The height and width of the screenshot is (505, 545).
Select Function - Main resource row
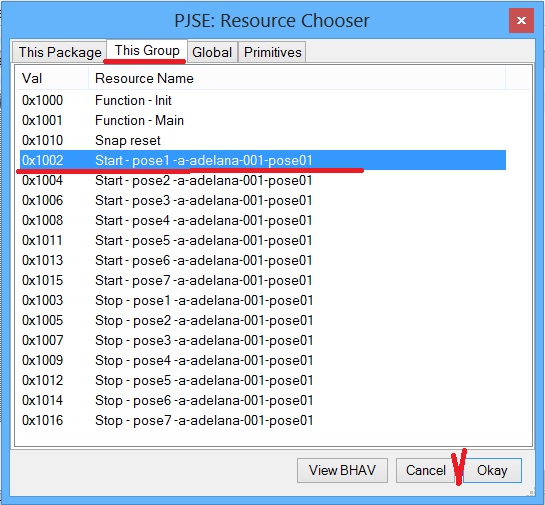click(x=262, y=120)
